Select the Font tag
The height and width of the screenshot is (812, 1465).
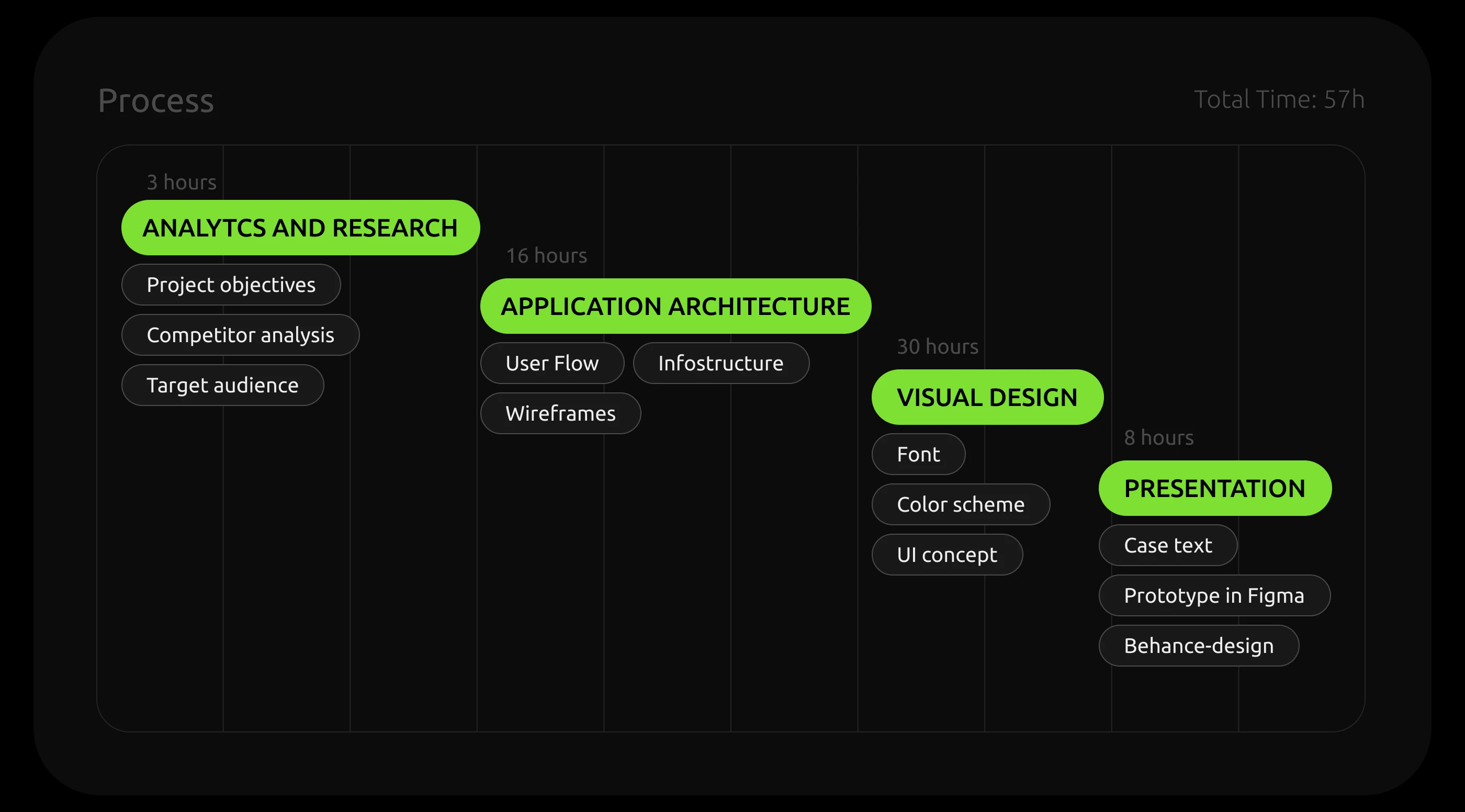coord(918,454)
